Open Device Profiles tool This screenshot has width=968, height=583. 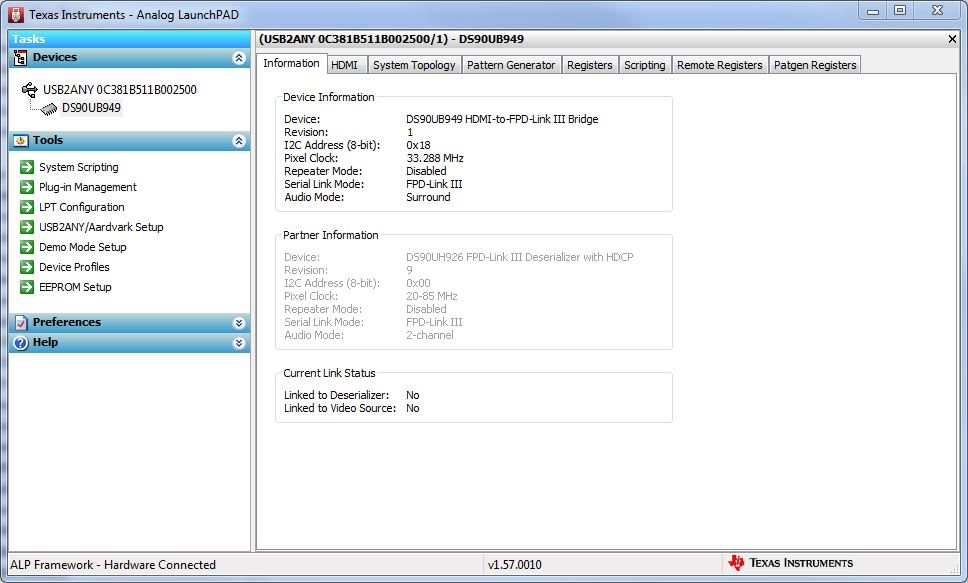tap(74, 267)
